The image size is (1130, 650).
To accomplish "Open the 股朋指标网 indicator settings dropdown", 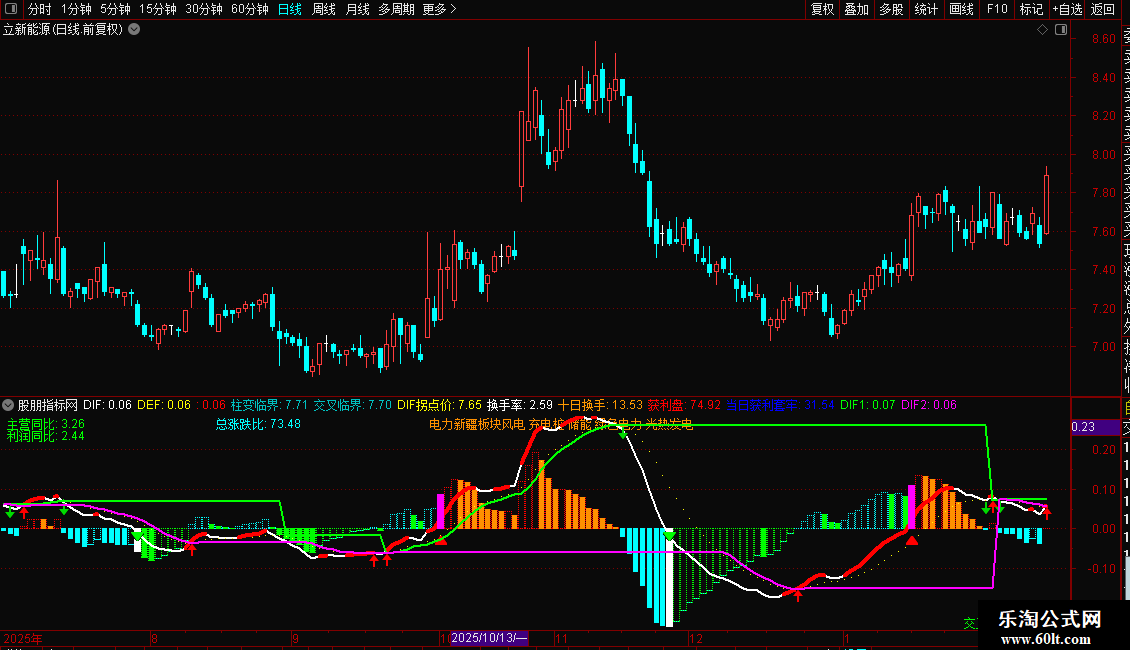I will click(8, 405).
